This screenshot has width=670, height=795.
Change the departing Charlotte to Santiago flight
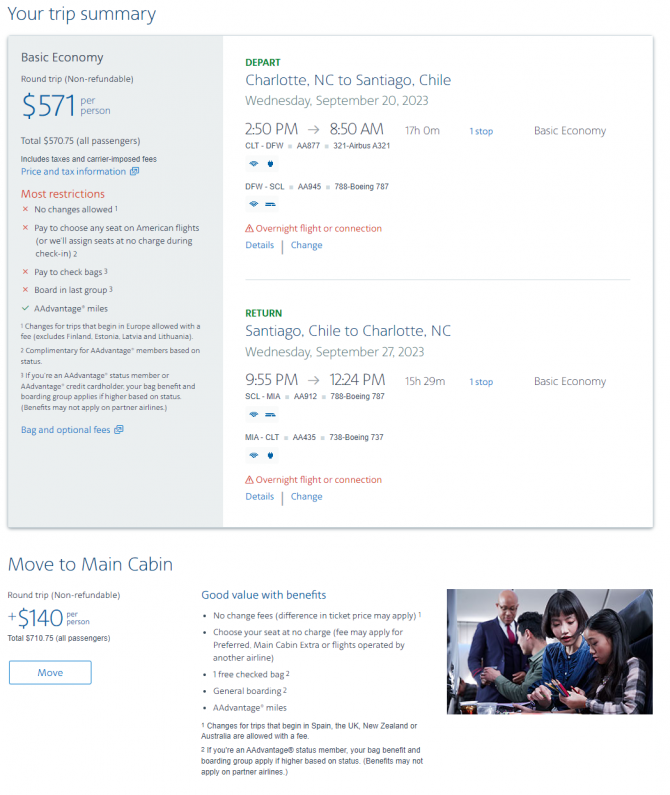306,245
